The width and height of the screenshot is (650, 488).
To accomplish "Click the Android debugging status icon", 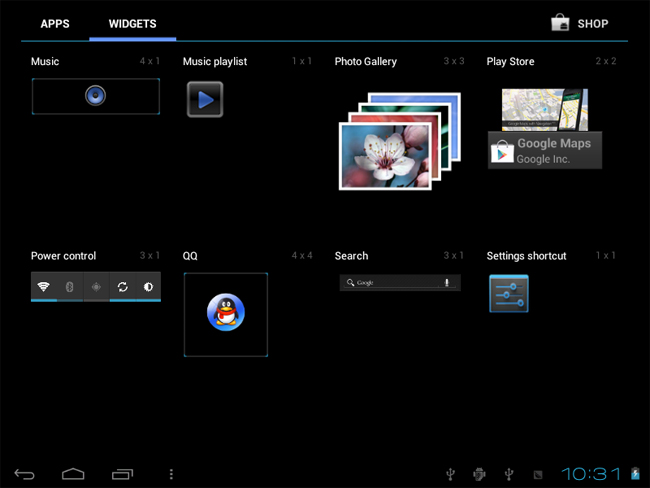I will 479,474.
